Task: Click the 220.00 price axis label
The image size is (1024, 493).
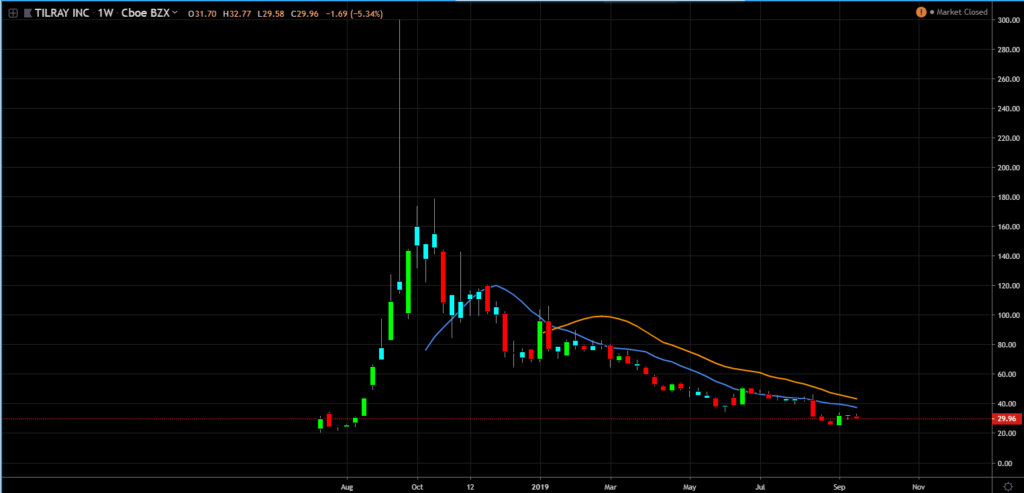Action: pyautogui.click(x=1008, y=138)
